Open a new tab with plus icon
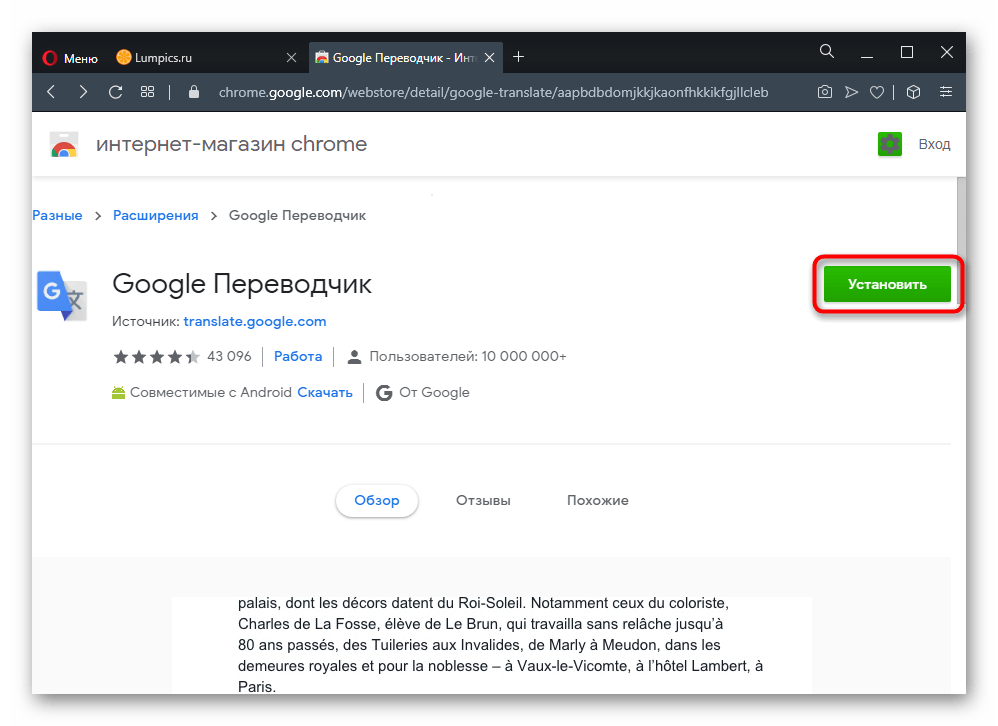Image resolution: width=998 pixels, height=726 pixels. pyautogui.click(x=519, y=57)
